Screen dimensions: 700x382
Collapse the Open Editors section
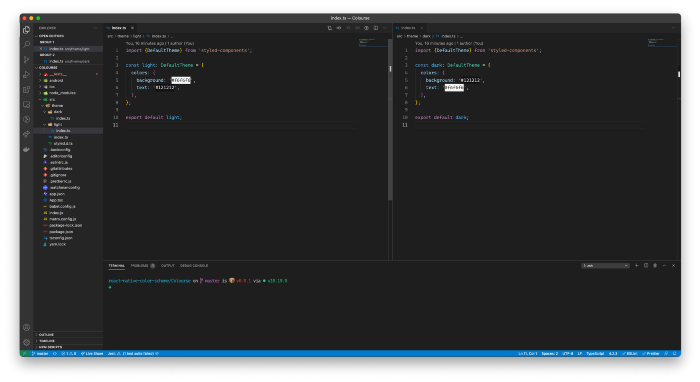coord(68,36)
